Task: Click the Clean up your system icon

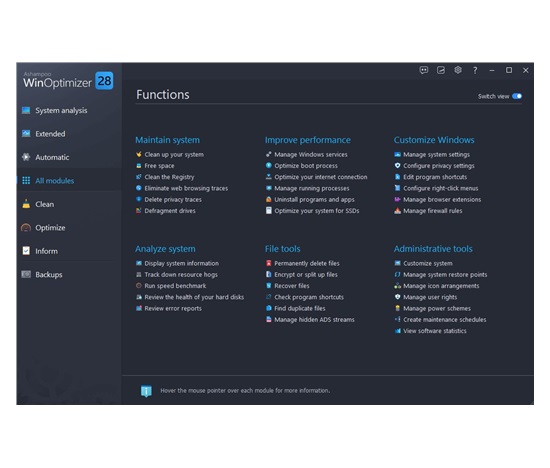Action: pos(139,154)
